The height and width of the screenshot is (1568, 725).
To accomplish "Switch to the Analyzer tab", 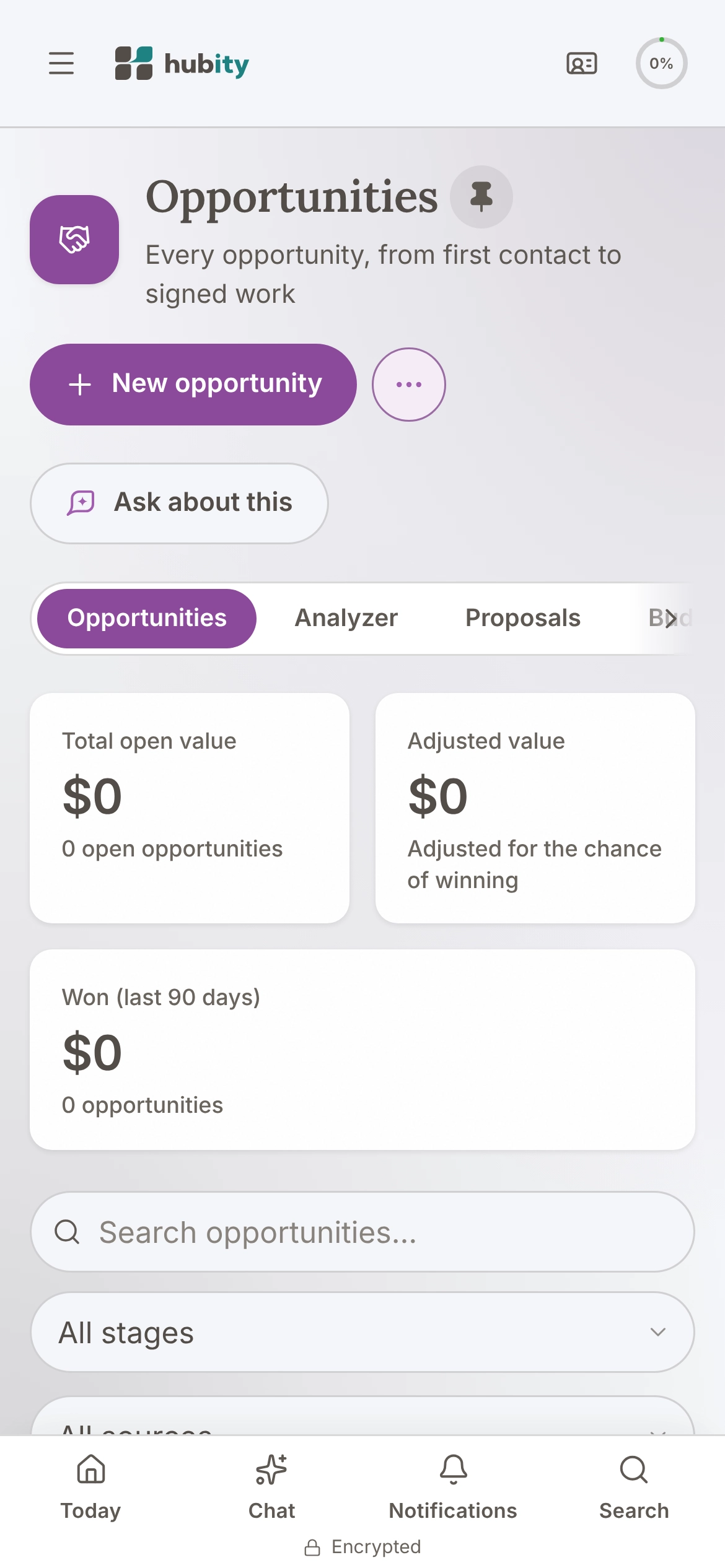I will click(346, 618).
